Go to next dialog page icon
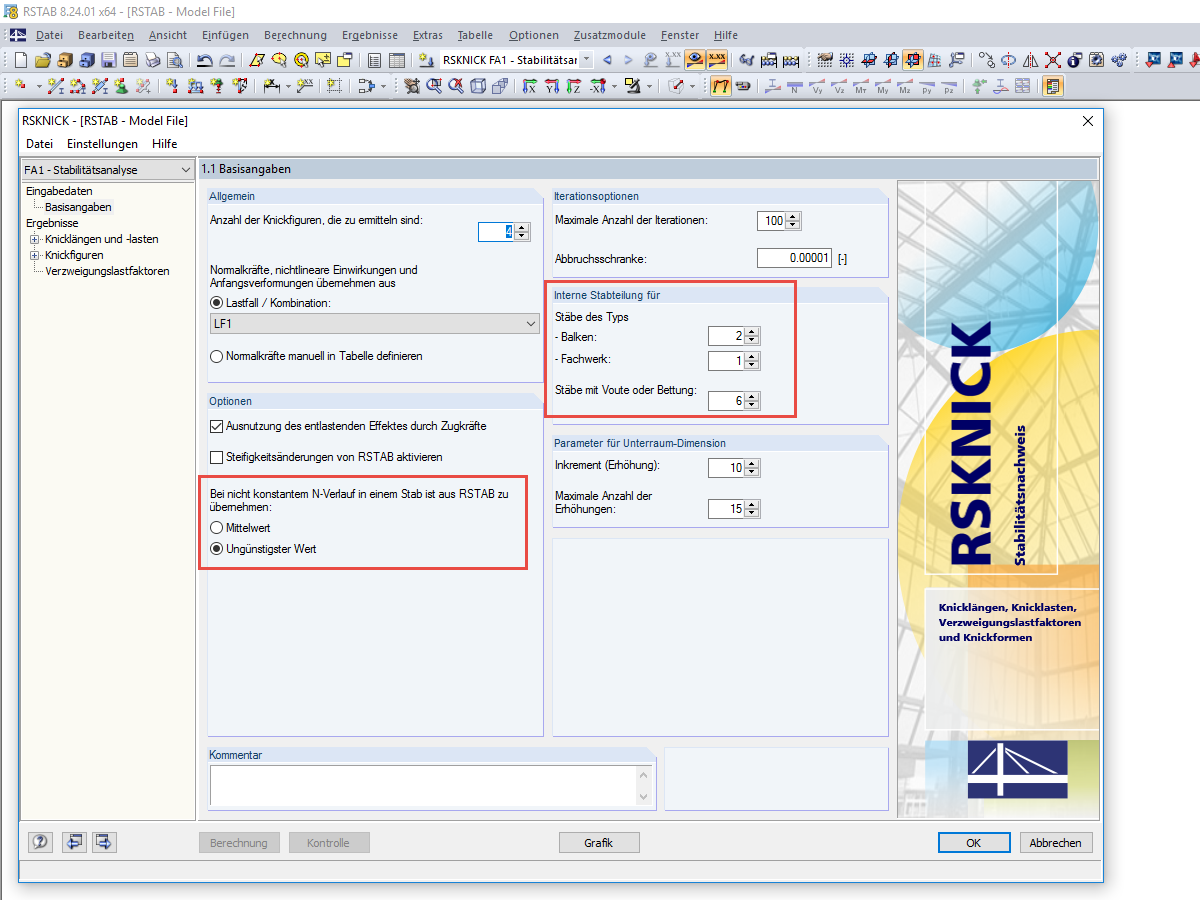The height and width of the screenshot is (900, 1200). tap(105, 842)
